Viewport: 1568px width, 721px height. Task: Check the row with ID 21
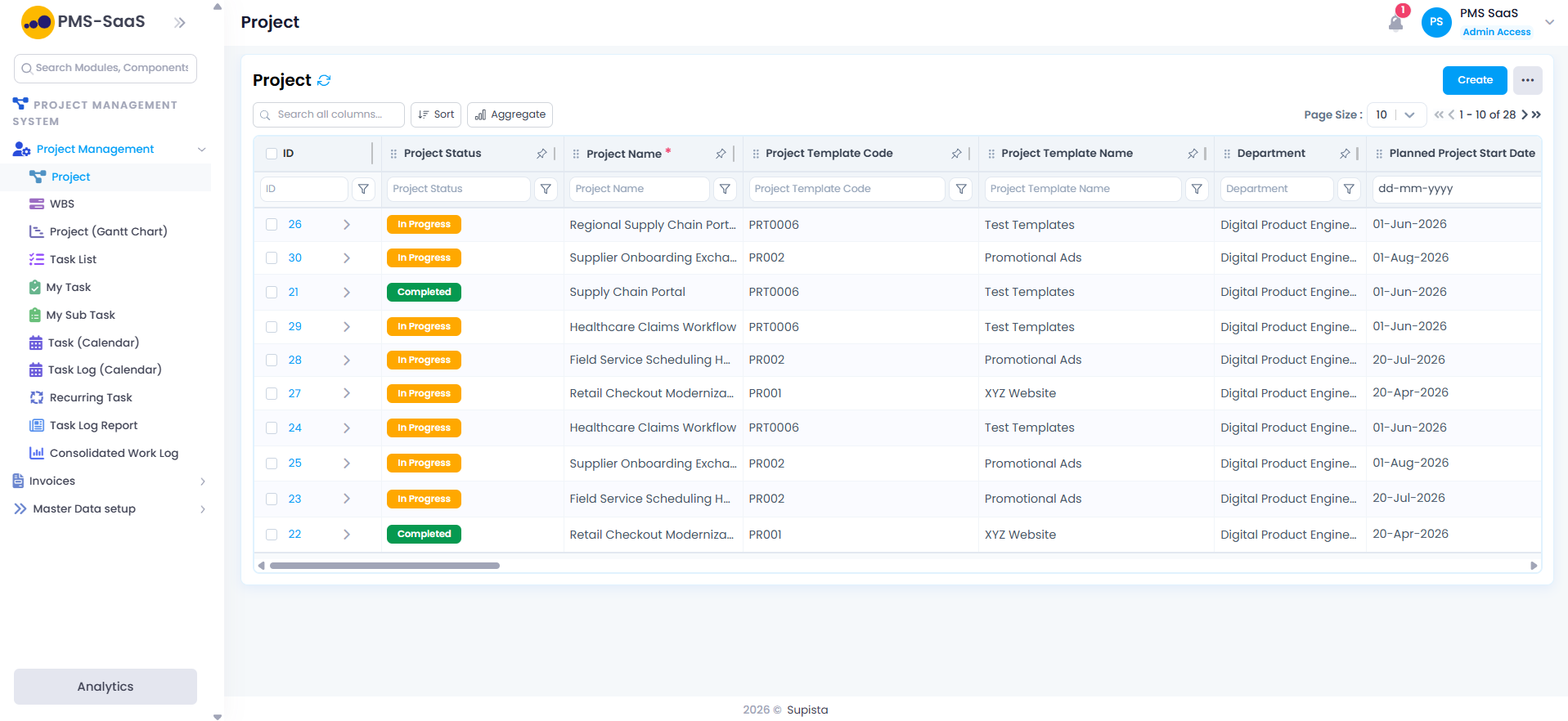[272, 292]
